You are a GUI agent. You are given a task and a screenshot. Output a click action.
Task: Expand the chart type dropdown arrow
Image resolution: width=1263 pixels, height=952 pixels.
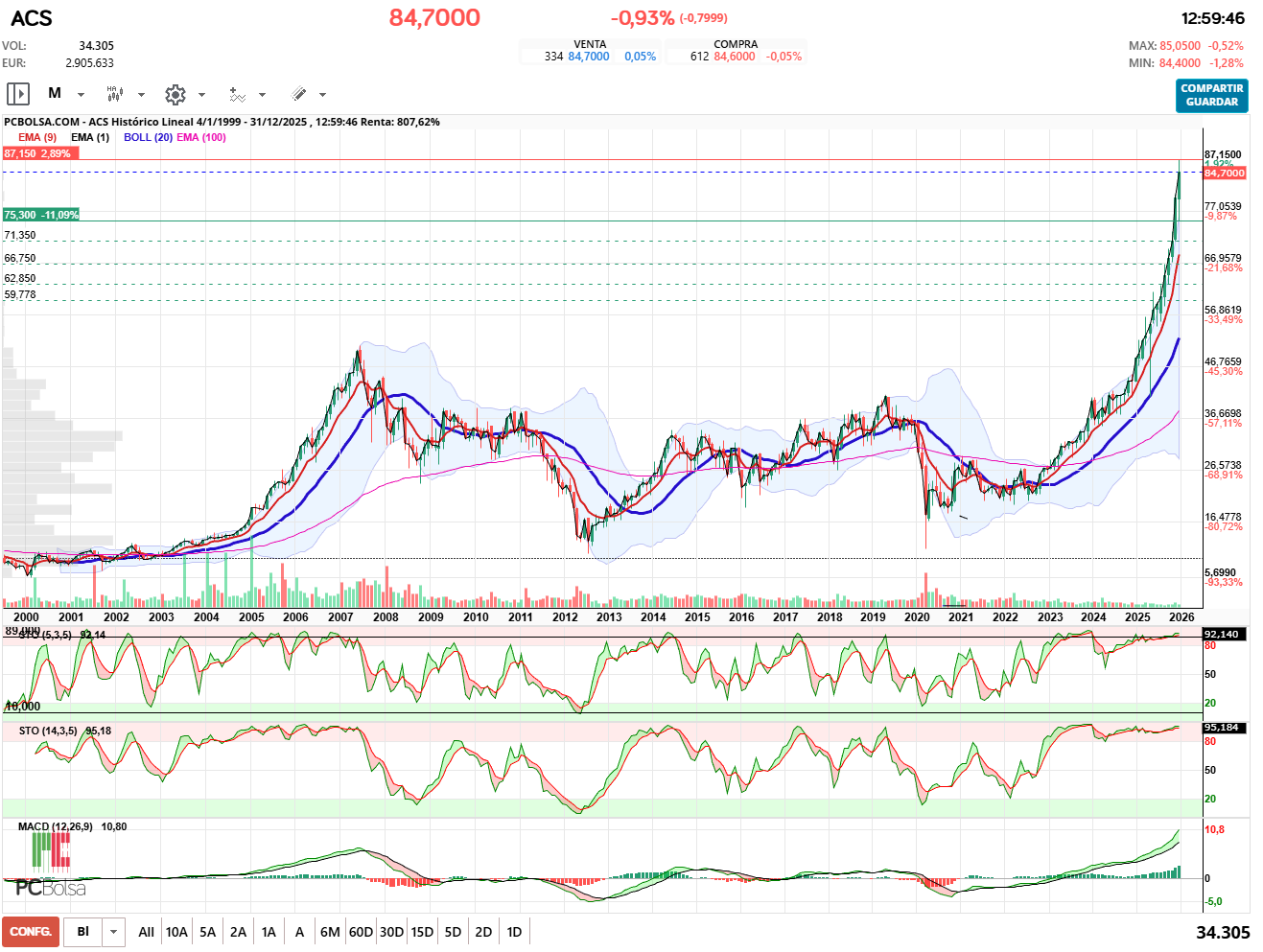coord(141,95)
